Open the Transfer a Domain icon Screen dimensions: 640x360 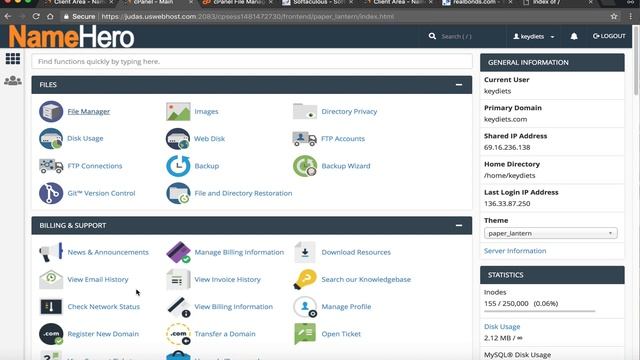(x=178, y=334)
